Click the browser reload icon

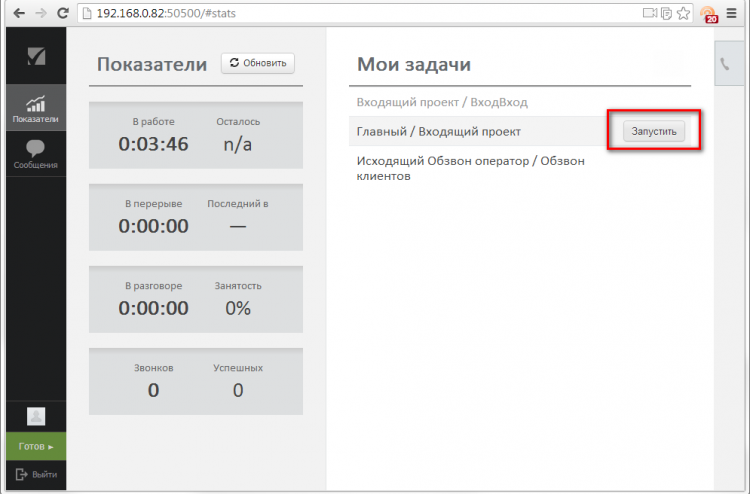click(x=64, y=14)
